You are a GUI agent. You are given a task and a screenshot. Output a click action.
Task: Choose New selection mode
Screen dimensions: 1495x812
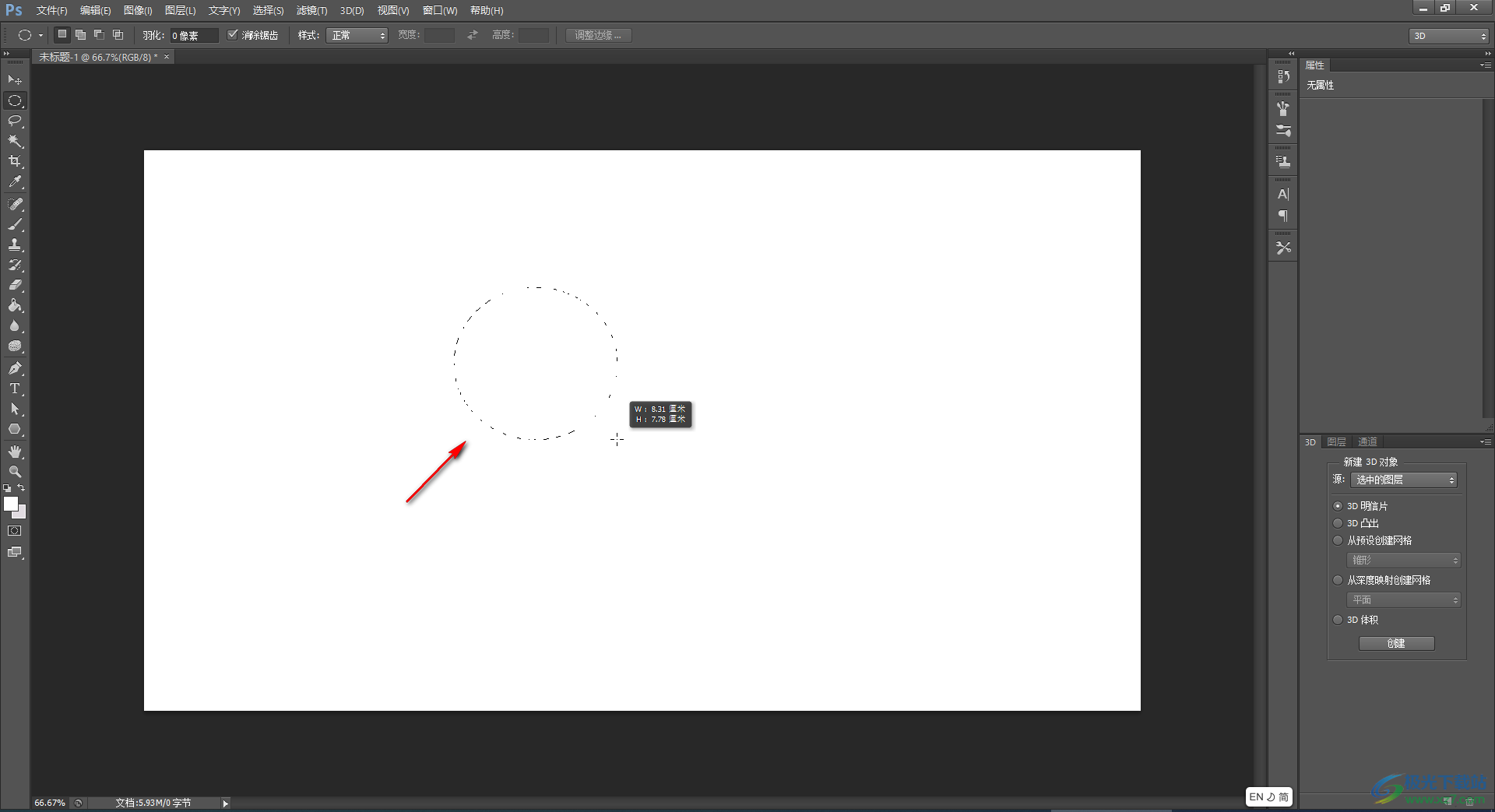click(x=62, y=34)
